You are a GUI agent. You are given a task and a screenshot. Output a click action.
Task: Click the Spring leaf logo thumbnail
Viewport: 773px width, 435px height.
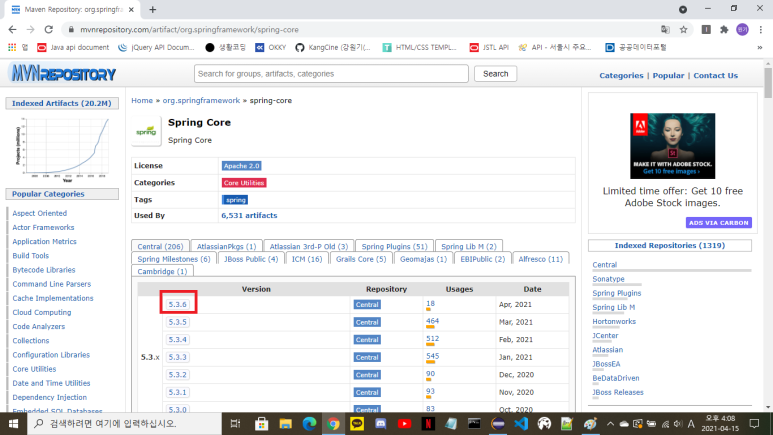click(x=146, y=131)
